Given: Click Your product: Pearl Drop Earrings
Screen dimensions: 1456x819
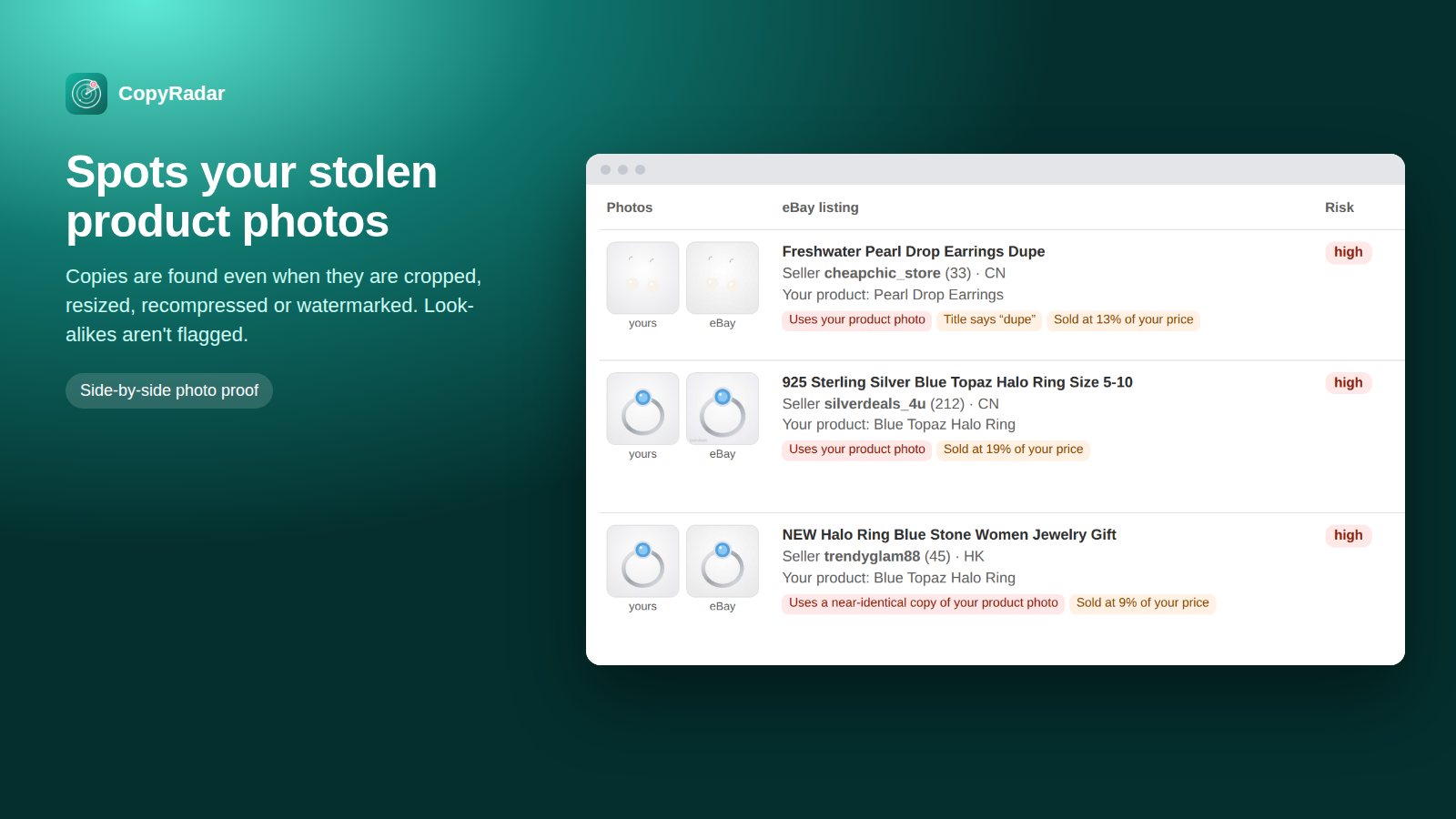Looking at the screenshot, I should 893,295.
